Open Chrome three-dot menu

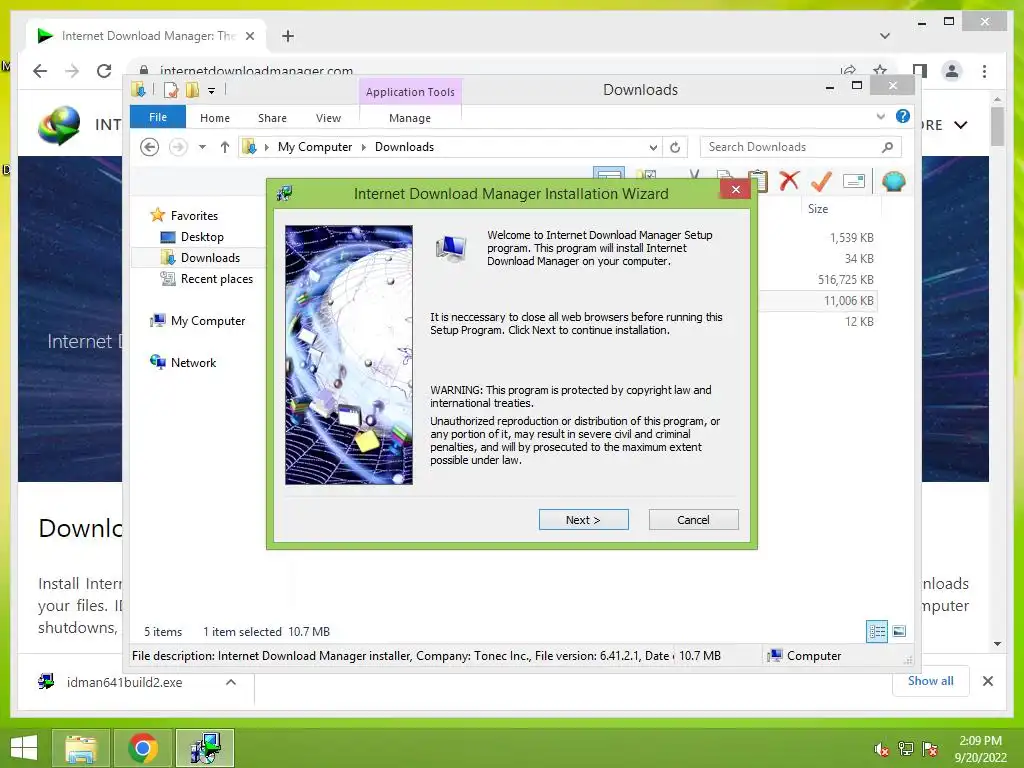click(x=985, y=71)
